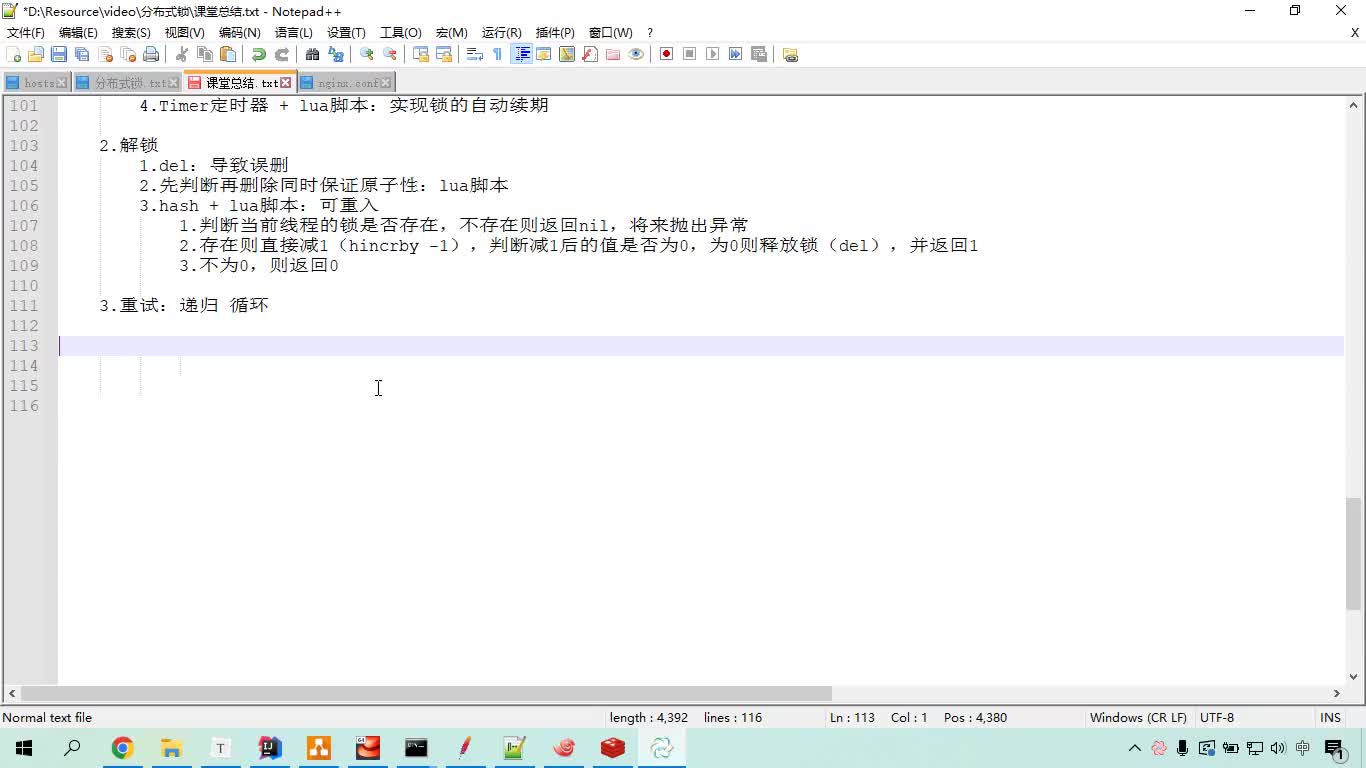Create a new file with toolbar icon

tap(14, 54)
